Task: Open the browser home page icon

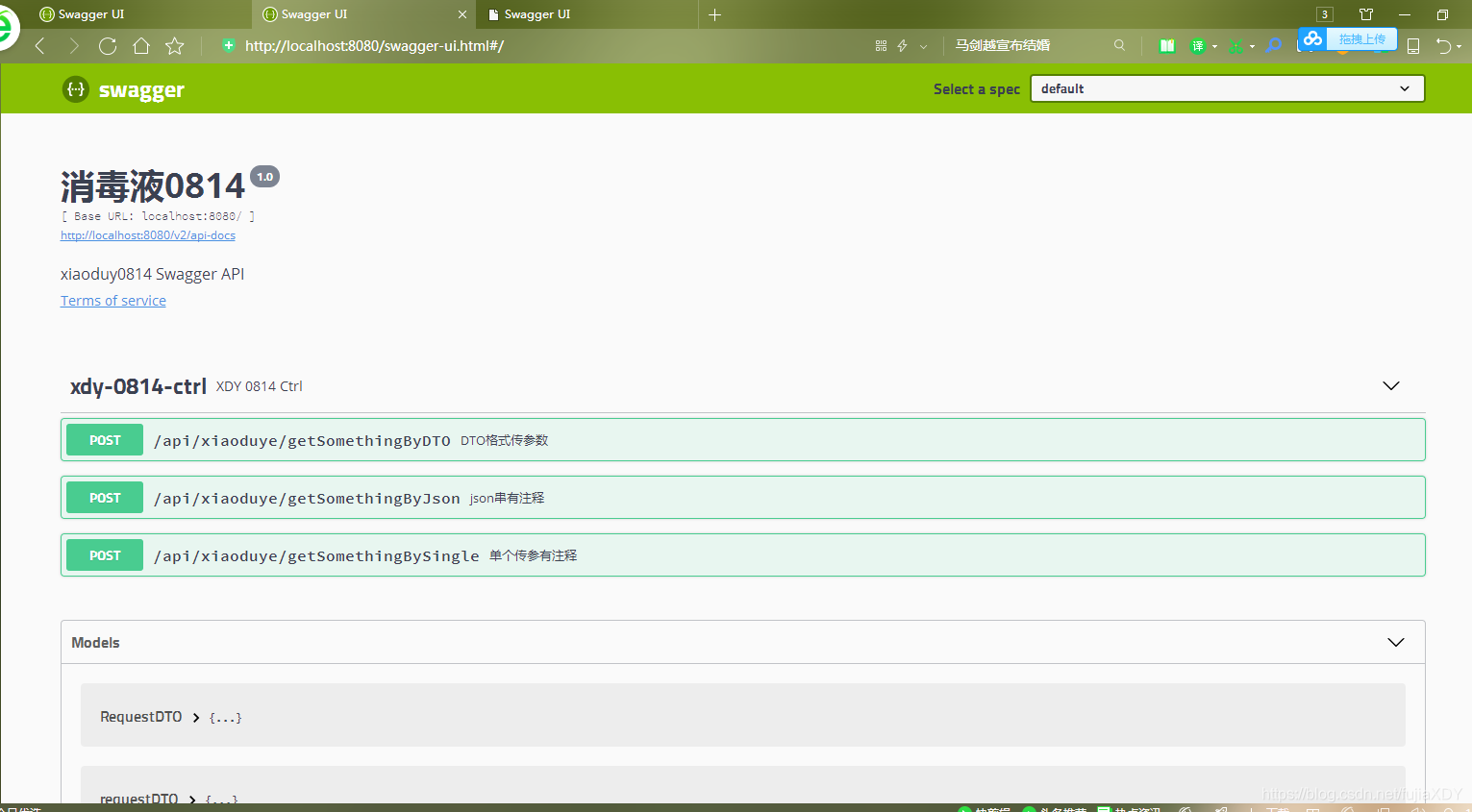Action: (141, 45)
